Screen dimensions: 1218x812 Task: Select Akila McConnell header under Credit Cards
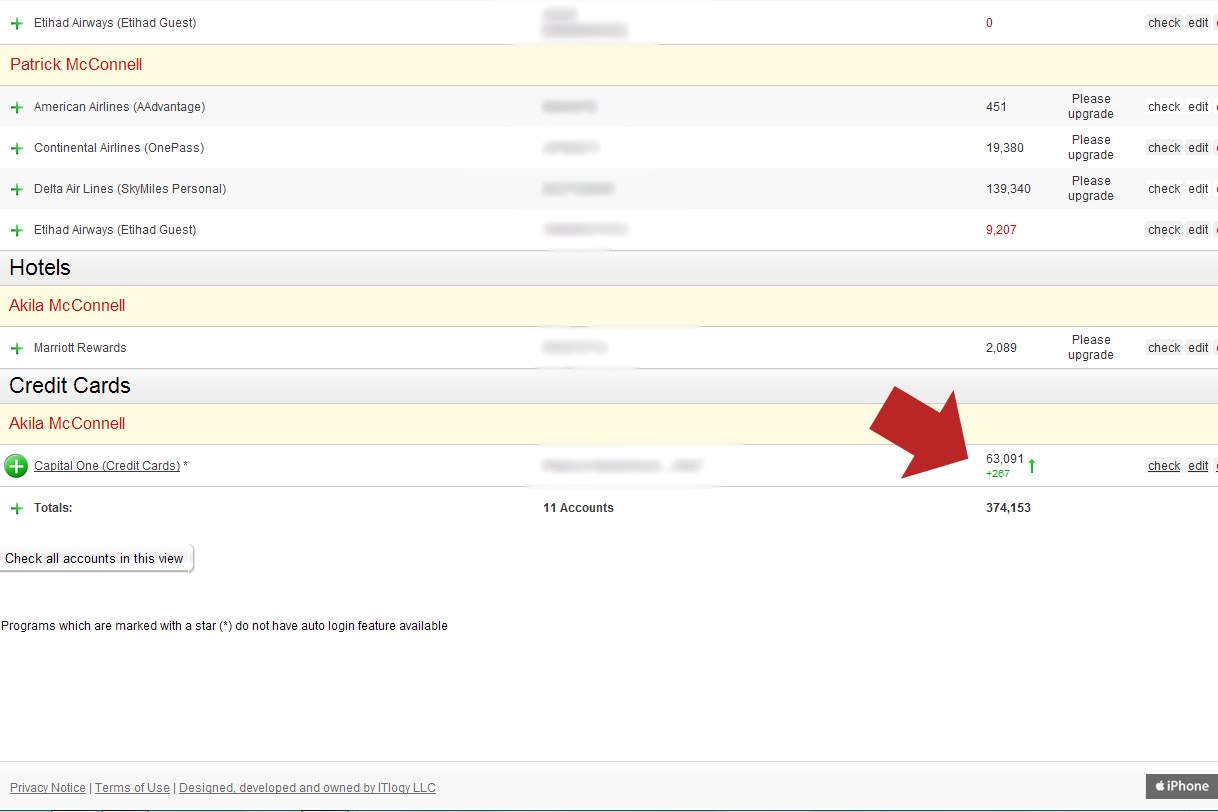[x=67, y=424]
